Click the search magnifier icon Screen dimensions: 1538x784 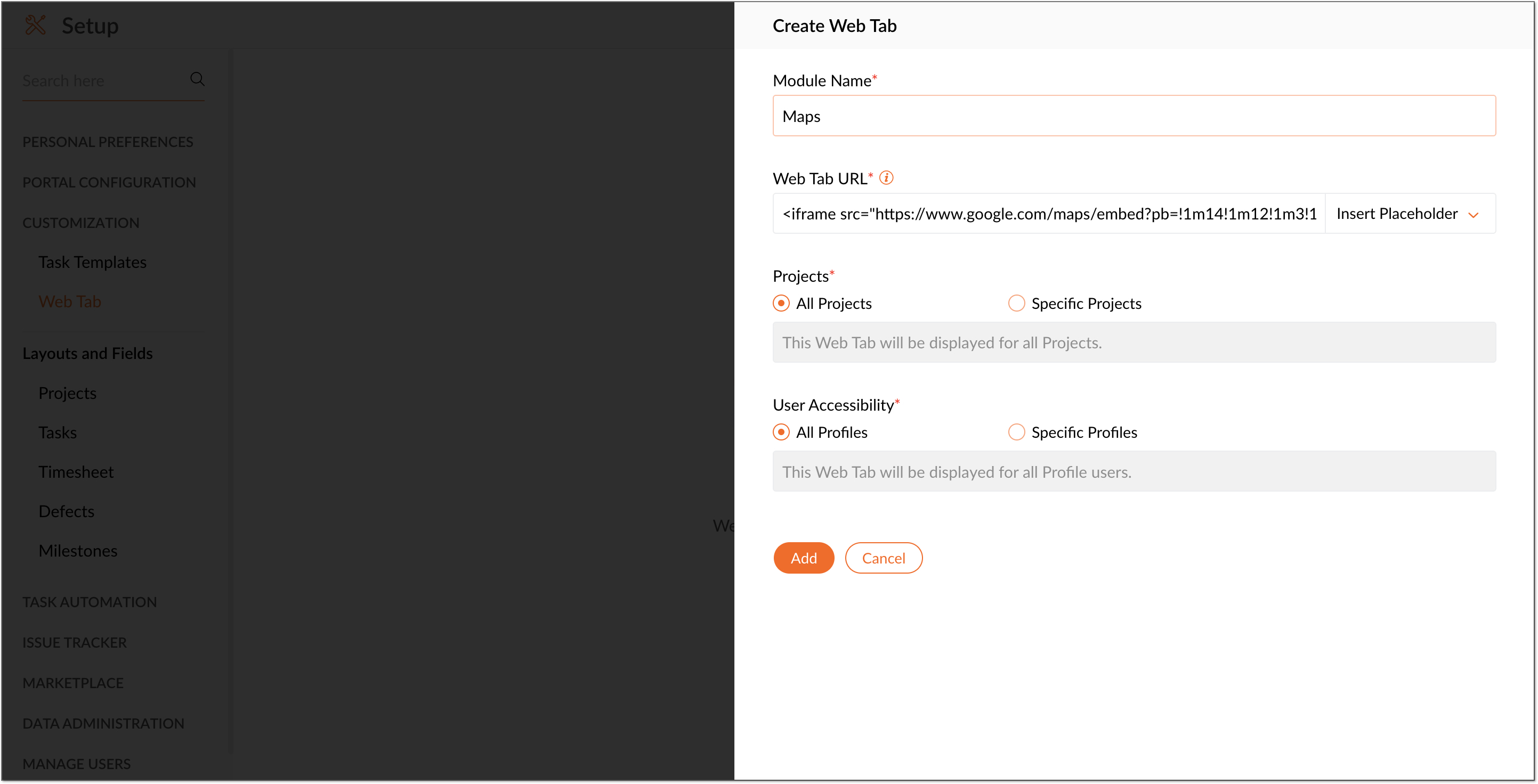(x=197, y=79)
